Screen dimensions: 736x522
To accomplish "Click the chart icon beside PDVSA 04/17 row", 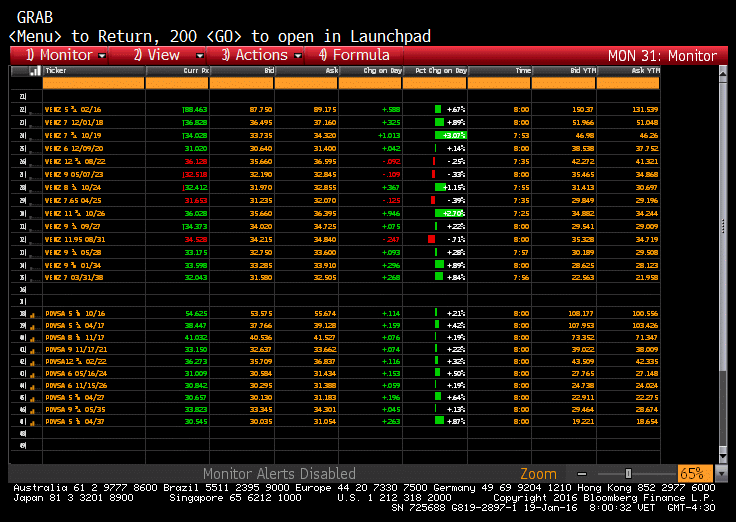I will click(x=32, y=327).
